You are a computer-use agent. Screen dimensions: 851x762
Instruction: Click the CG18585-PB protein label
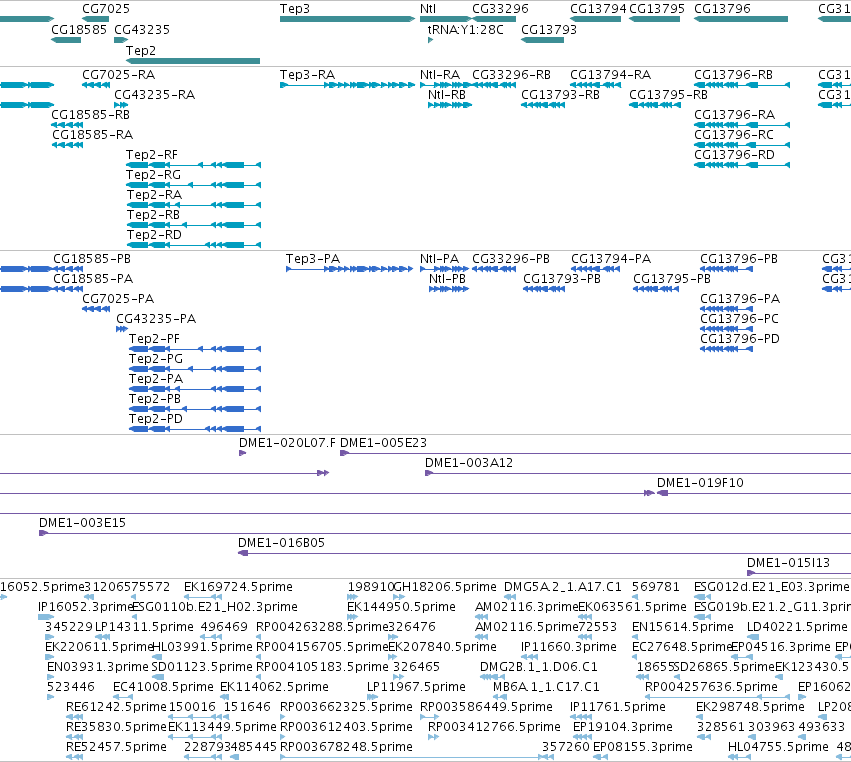point(92,258)
